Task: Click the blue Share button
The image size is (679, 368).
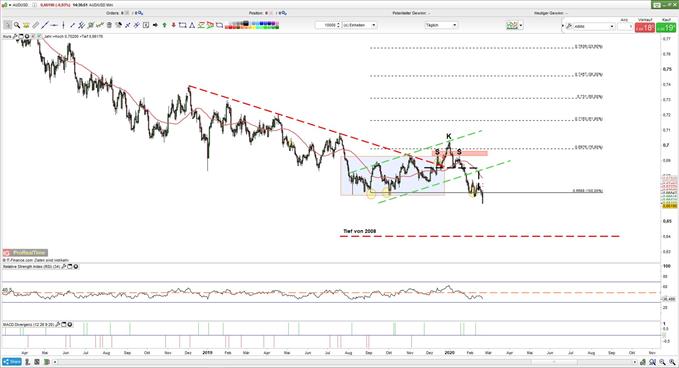Action: pos(12,362)
